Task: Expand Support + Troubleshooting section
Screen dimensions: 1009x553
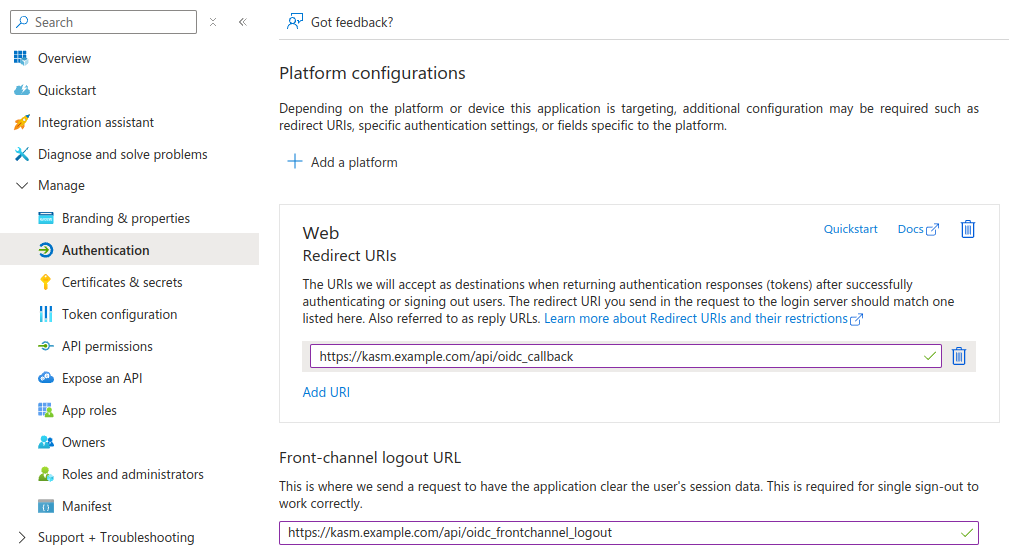Action: (x=22, y=538)
